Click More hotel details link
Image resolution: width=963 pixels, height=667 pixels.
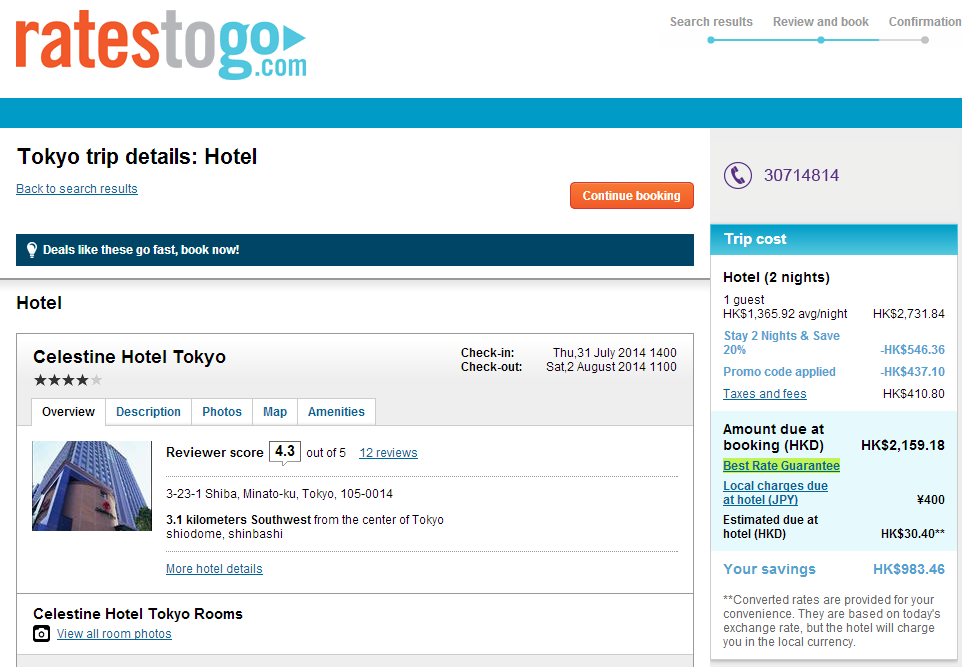pyautogui.click(x=214, y=569)
